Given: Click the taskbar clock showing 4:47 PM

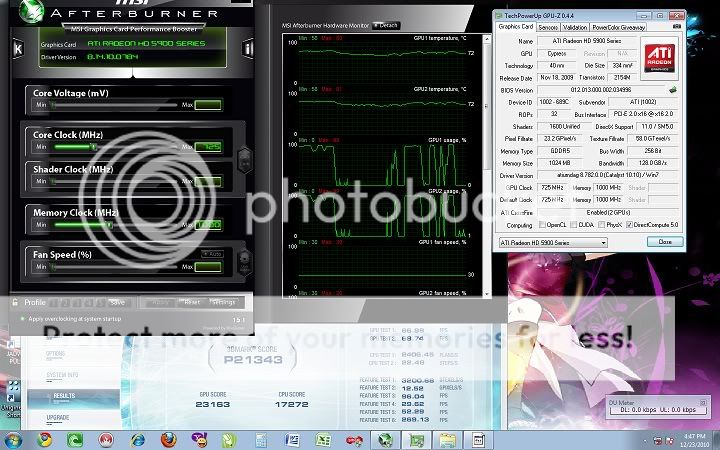Looking at the screenshot, I should 693,440.
